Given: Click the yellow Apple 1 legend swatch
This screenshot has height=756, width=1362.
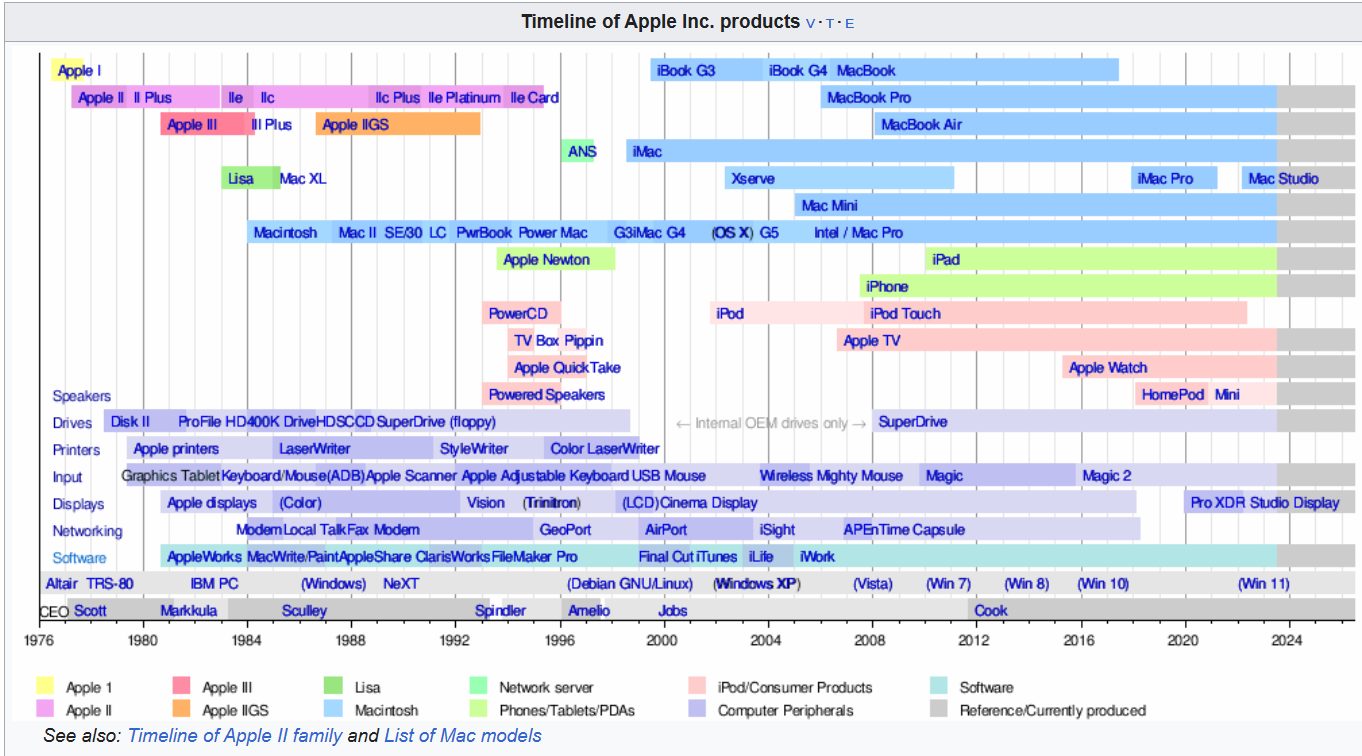Looking at the screenshot, I should pyautogui.click(x=45, y=687).
